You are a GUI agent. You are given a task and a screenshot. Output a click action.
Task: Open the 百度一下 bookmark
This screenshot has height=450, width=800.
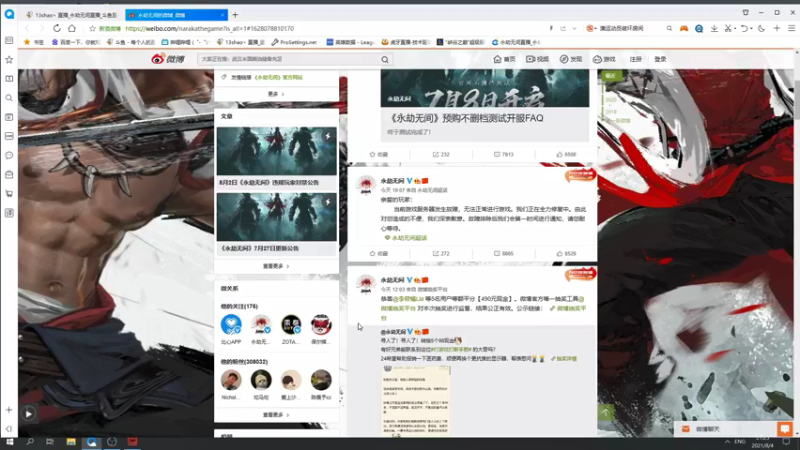point(76,42)
